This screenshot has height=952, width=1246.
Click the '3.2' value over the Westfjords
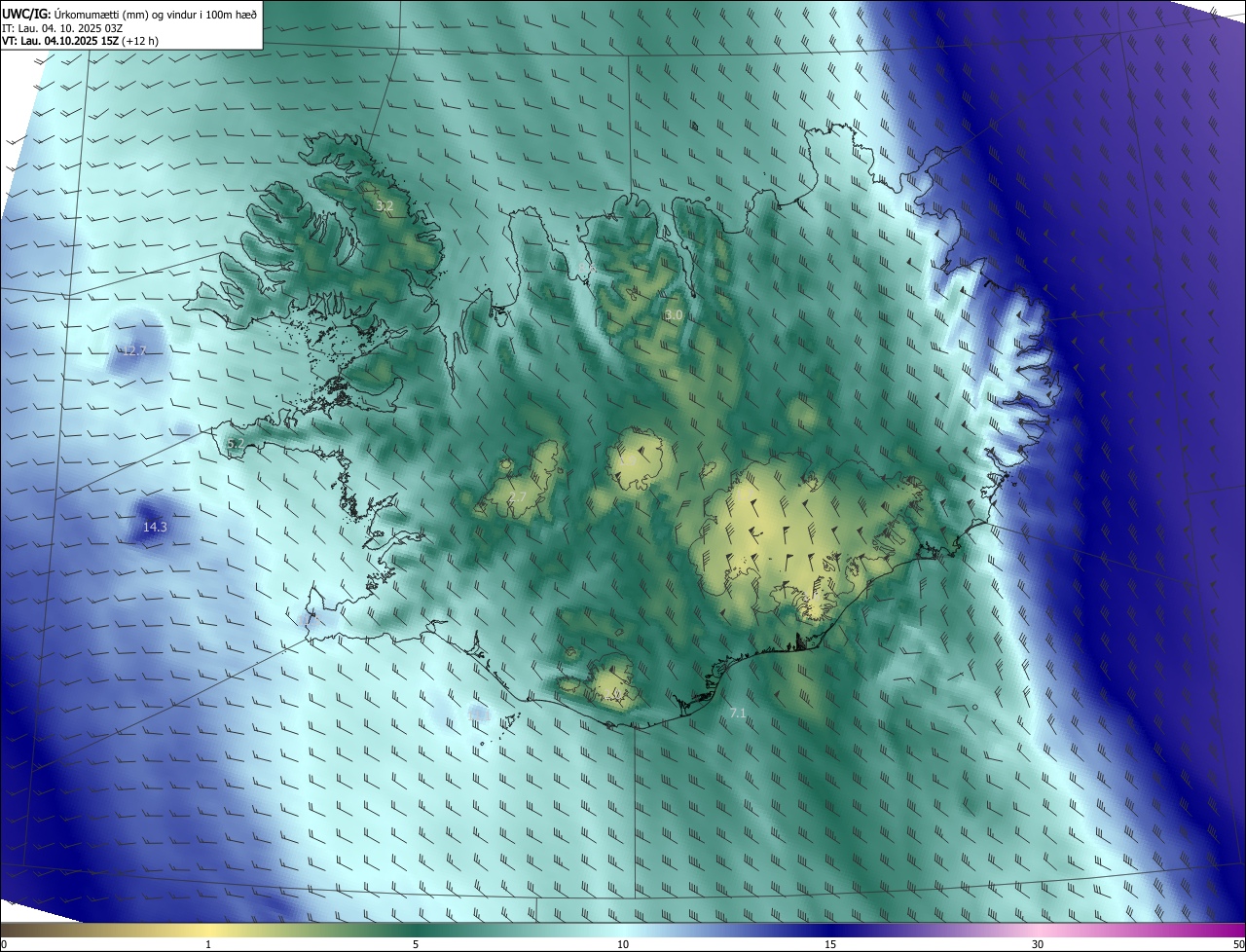point(385,206)
